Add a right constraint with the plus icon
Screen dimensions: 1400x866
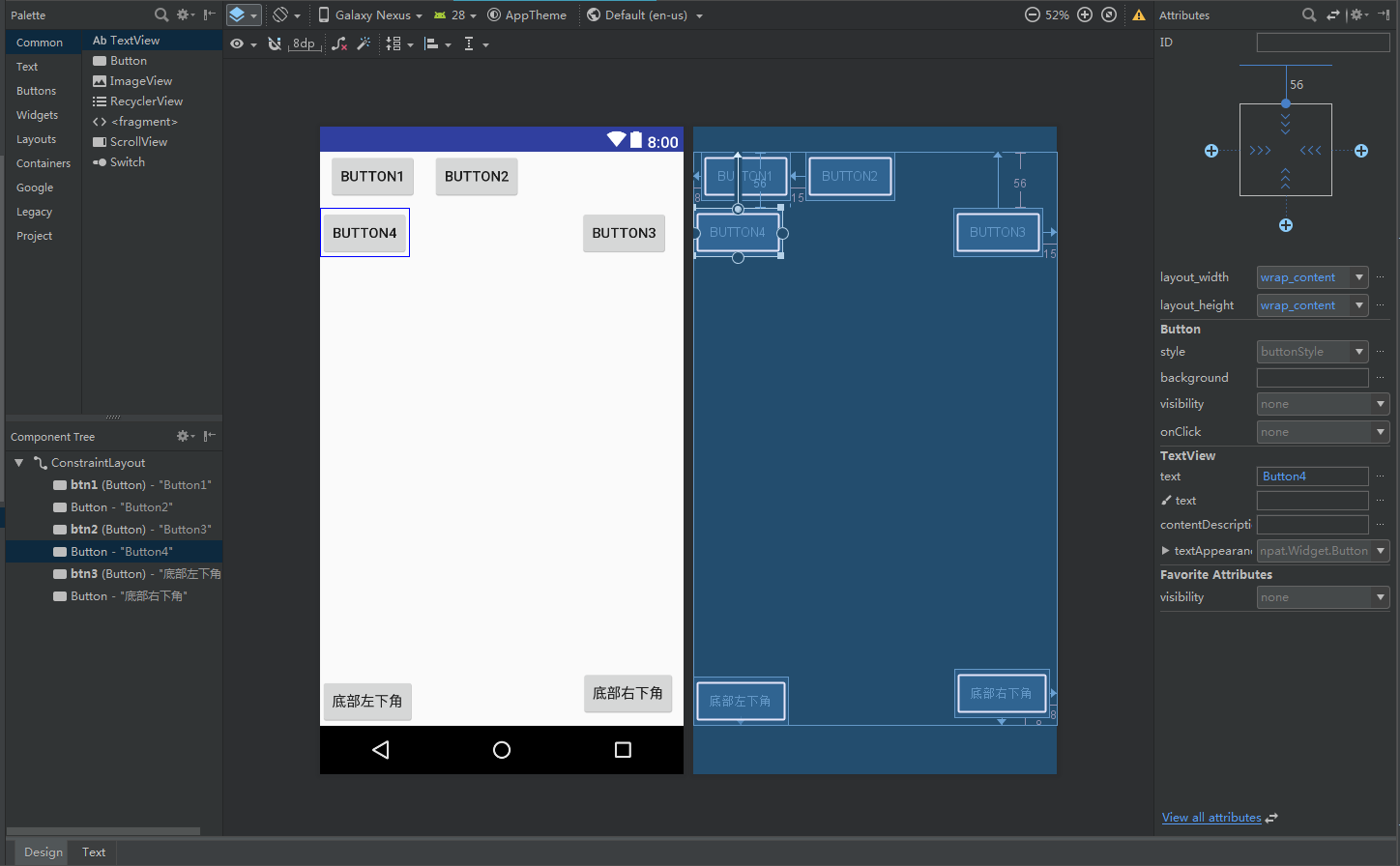point(1361,151)
